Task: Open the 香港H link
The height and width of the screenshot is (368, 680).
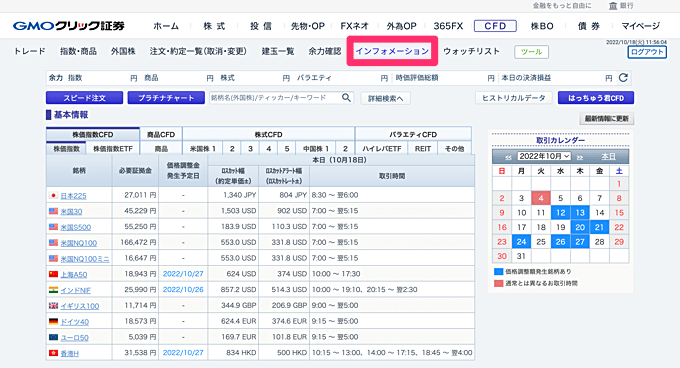Action: [x=69, y=353]
